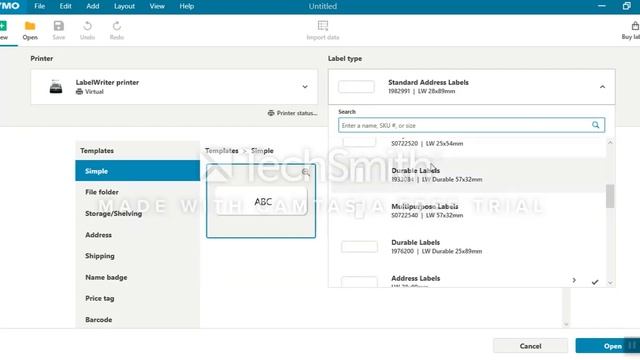Click label list scroll down arrow
640x360 pixels.
tap(610, 283)
